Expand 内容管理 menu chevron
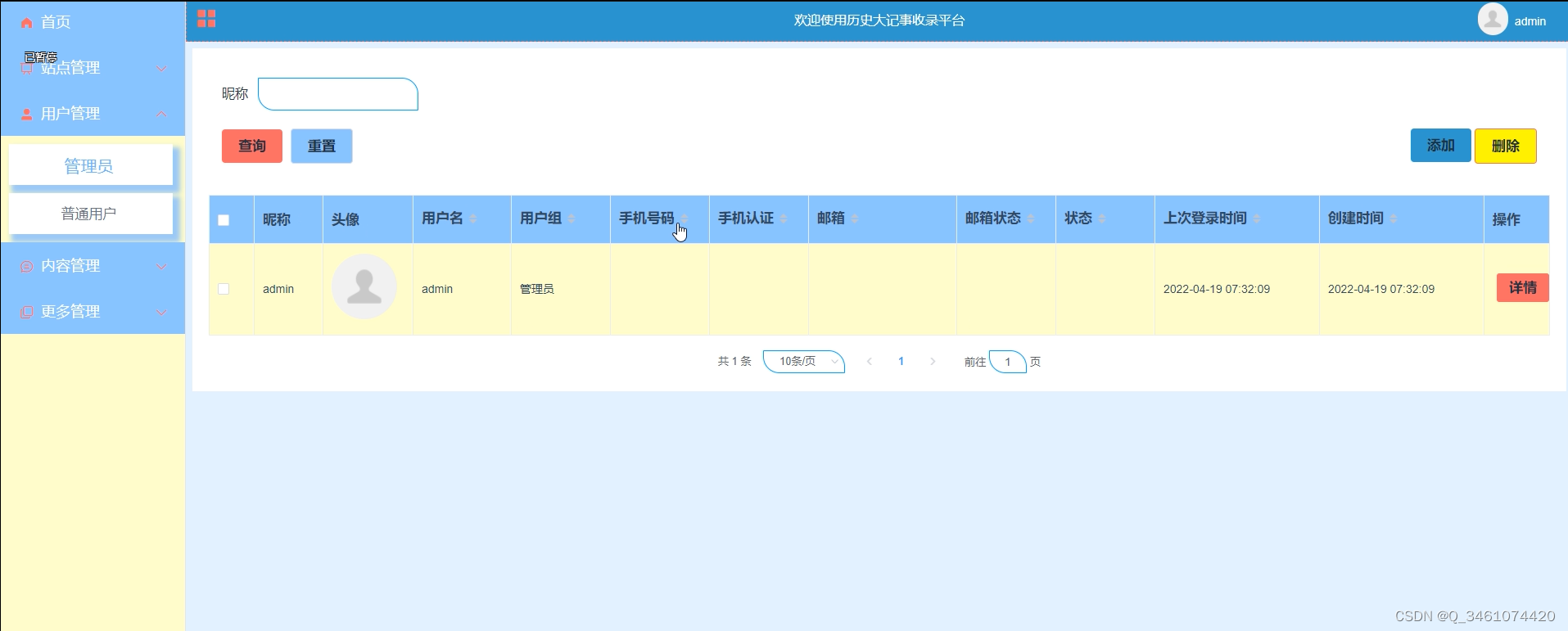Image resolution: width=1568 pixels, height=631 pixels. (162, 267)
